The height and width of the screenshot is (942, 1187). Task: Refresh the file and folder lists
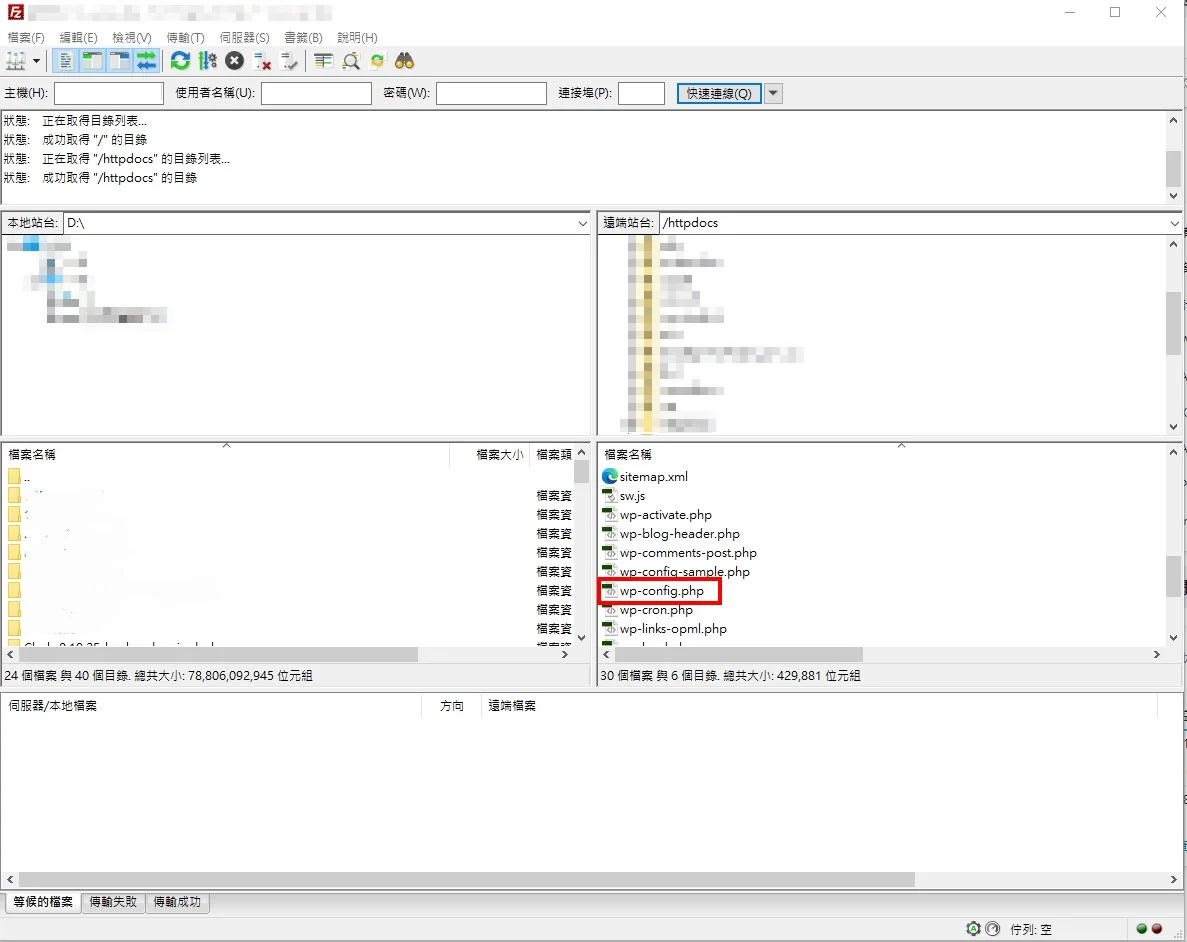point(180,61)
